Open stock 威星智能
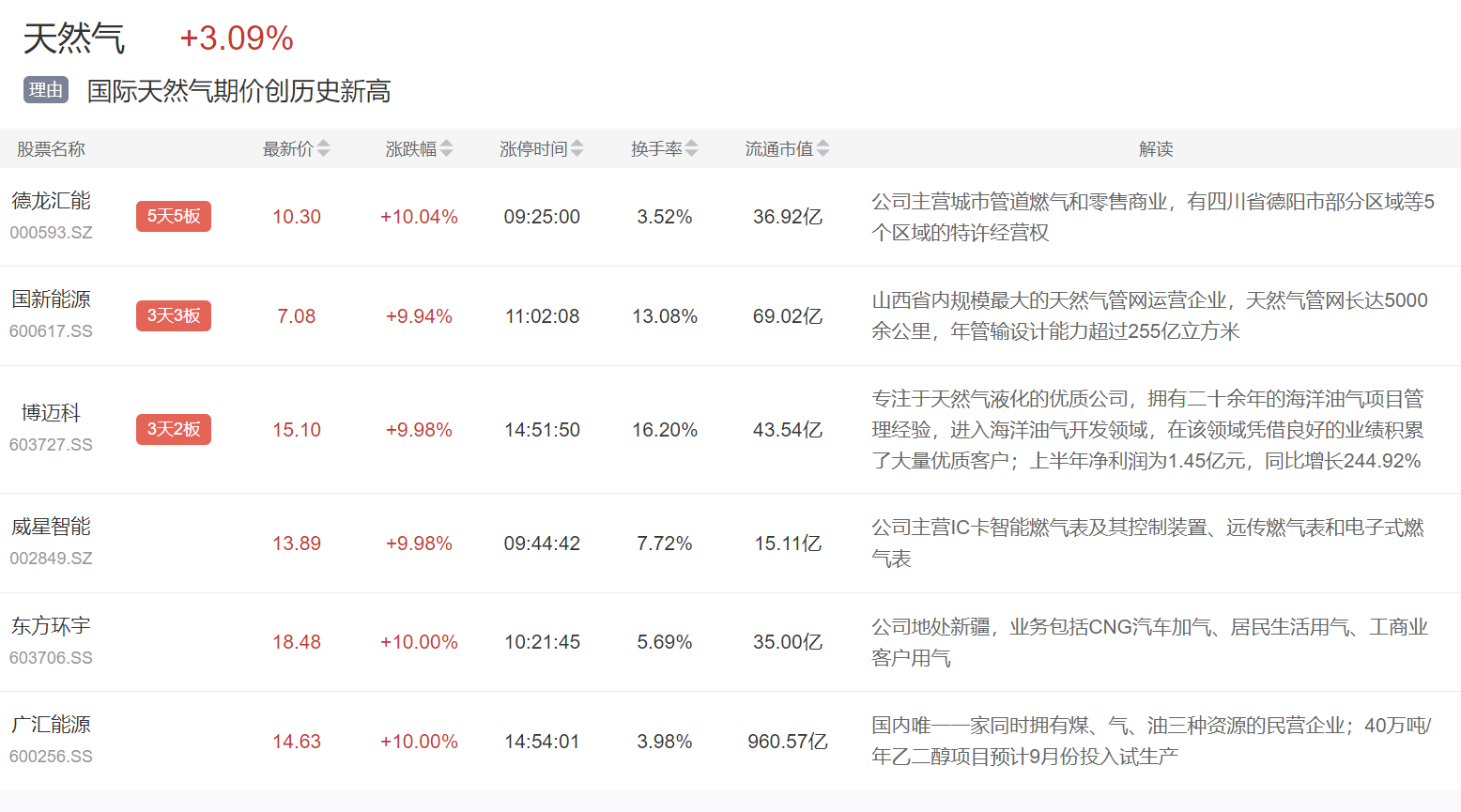 click(52, 527)
